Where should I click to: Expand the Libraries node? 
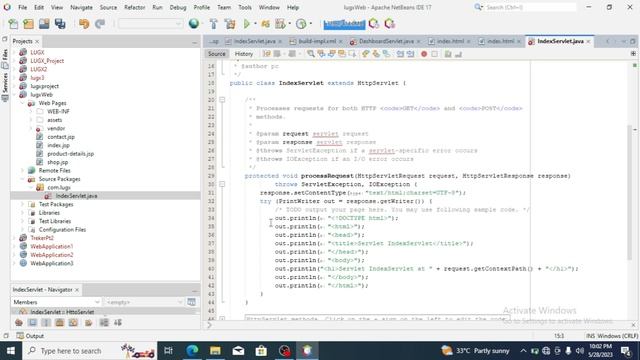pos(22,213)
